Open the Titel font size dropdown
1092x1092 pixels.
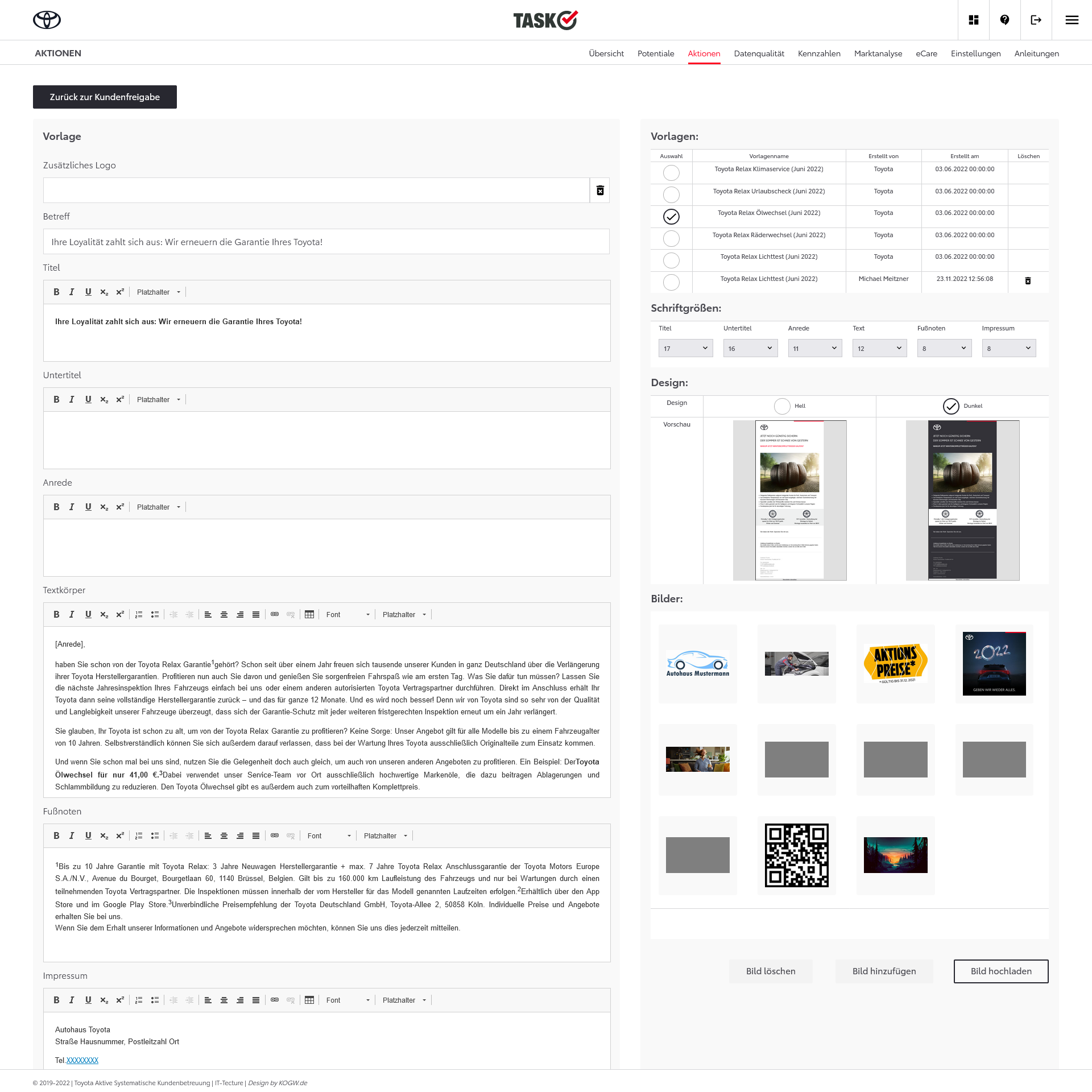tap(685, 348)
